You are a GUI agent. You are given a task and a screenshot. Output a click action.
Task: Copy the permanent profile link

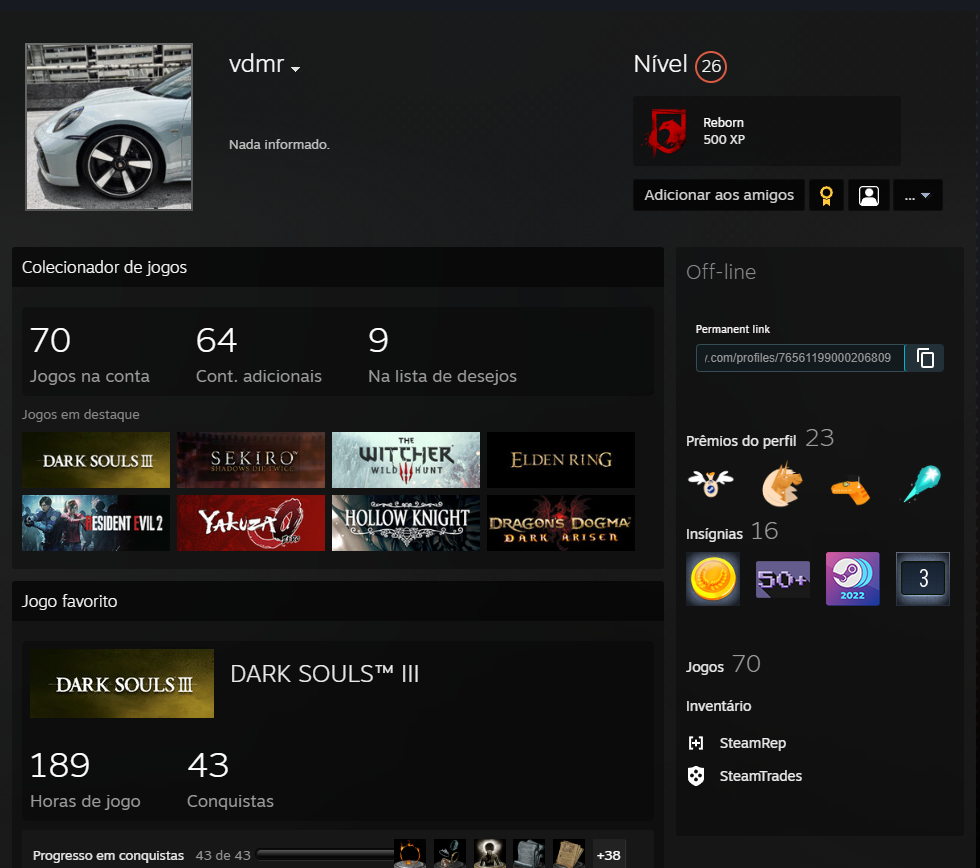[x=924, y=358]
